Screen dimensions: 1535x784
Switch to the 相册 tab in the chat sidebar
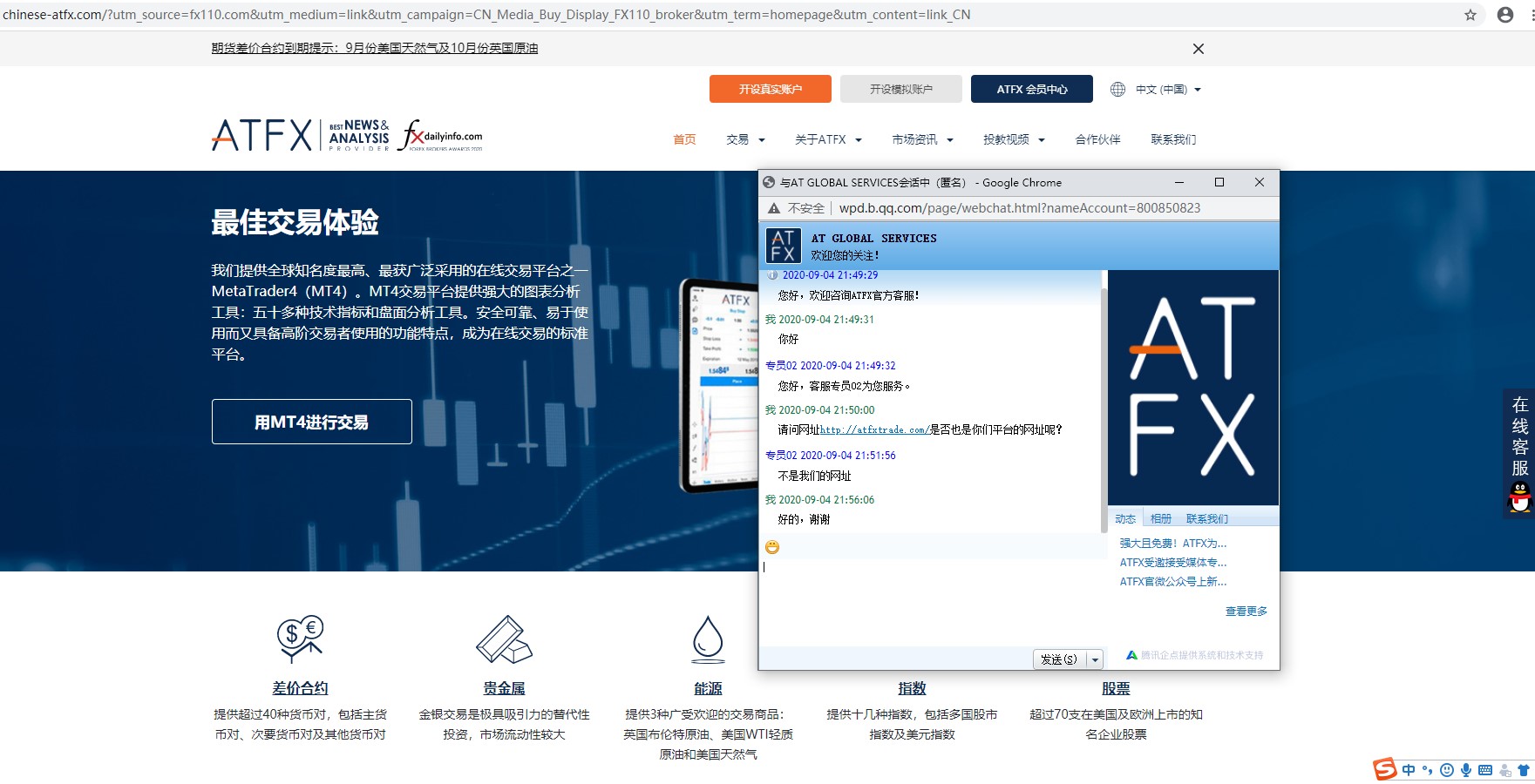coord(1161,518)
